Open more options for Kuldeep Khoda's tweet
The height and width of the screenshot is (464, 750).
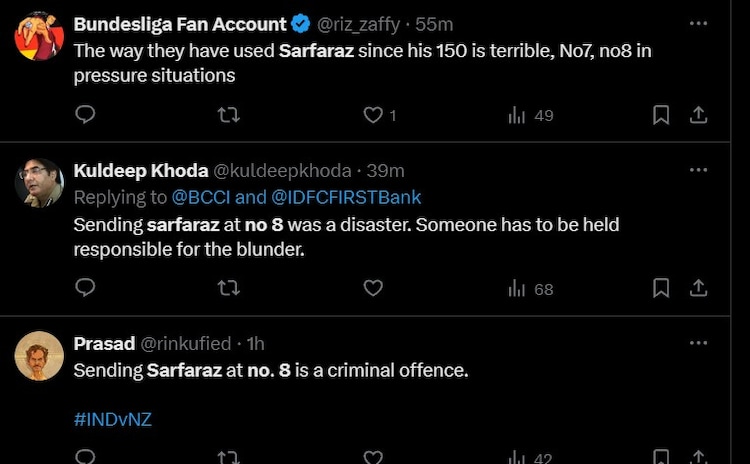pyautogui.click(x=698, y=170)
